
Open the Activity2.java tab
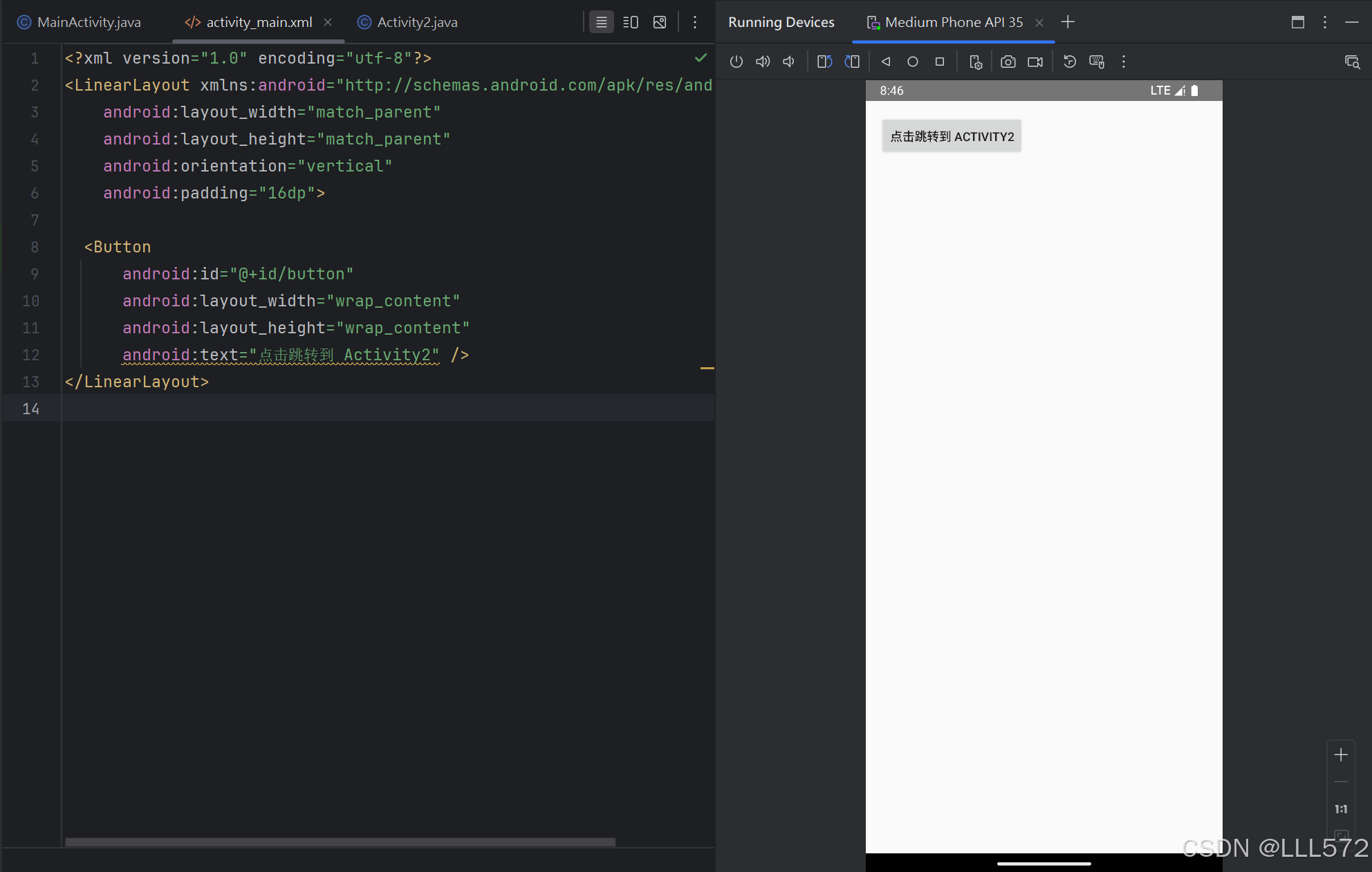tap(417, 22)
